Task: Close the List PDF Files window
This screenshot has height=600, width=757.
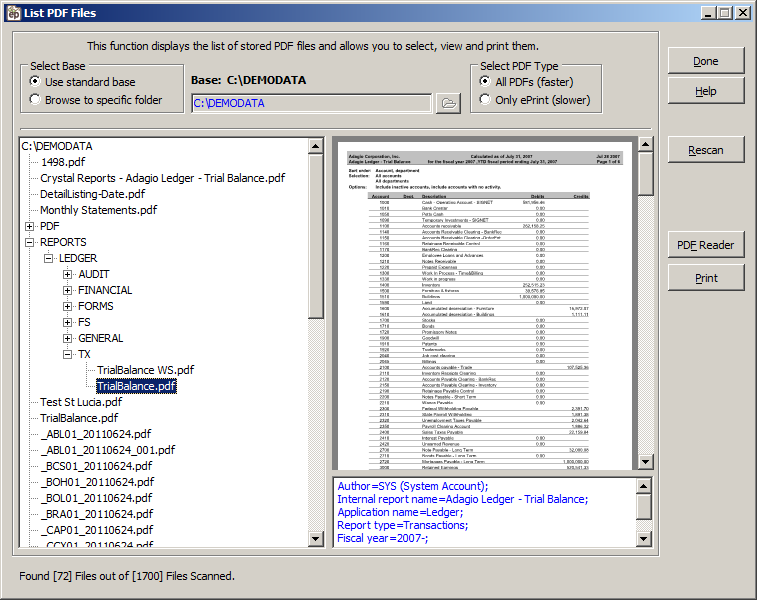Action: [743, 13]
